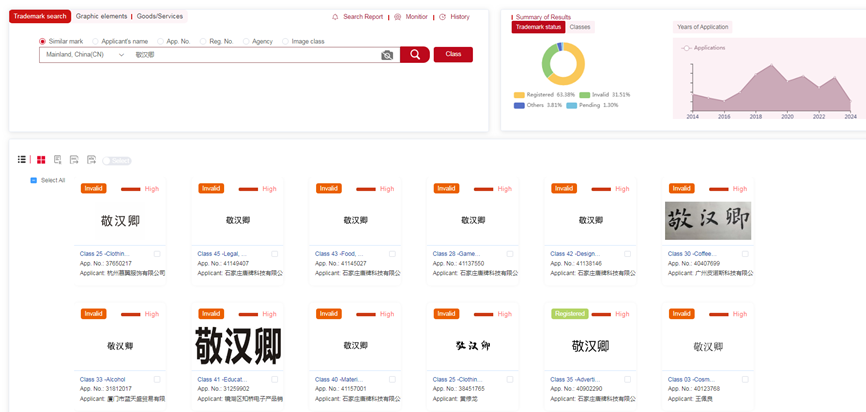The image size is (866, 412).
Task: Open calligraphy trademark image on Class 30 card
Action: click(x=707, y=220)
